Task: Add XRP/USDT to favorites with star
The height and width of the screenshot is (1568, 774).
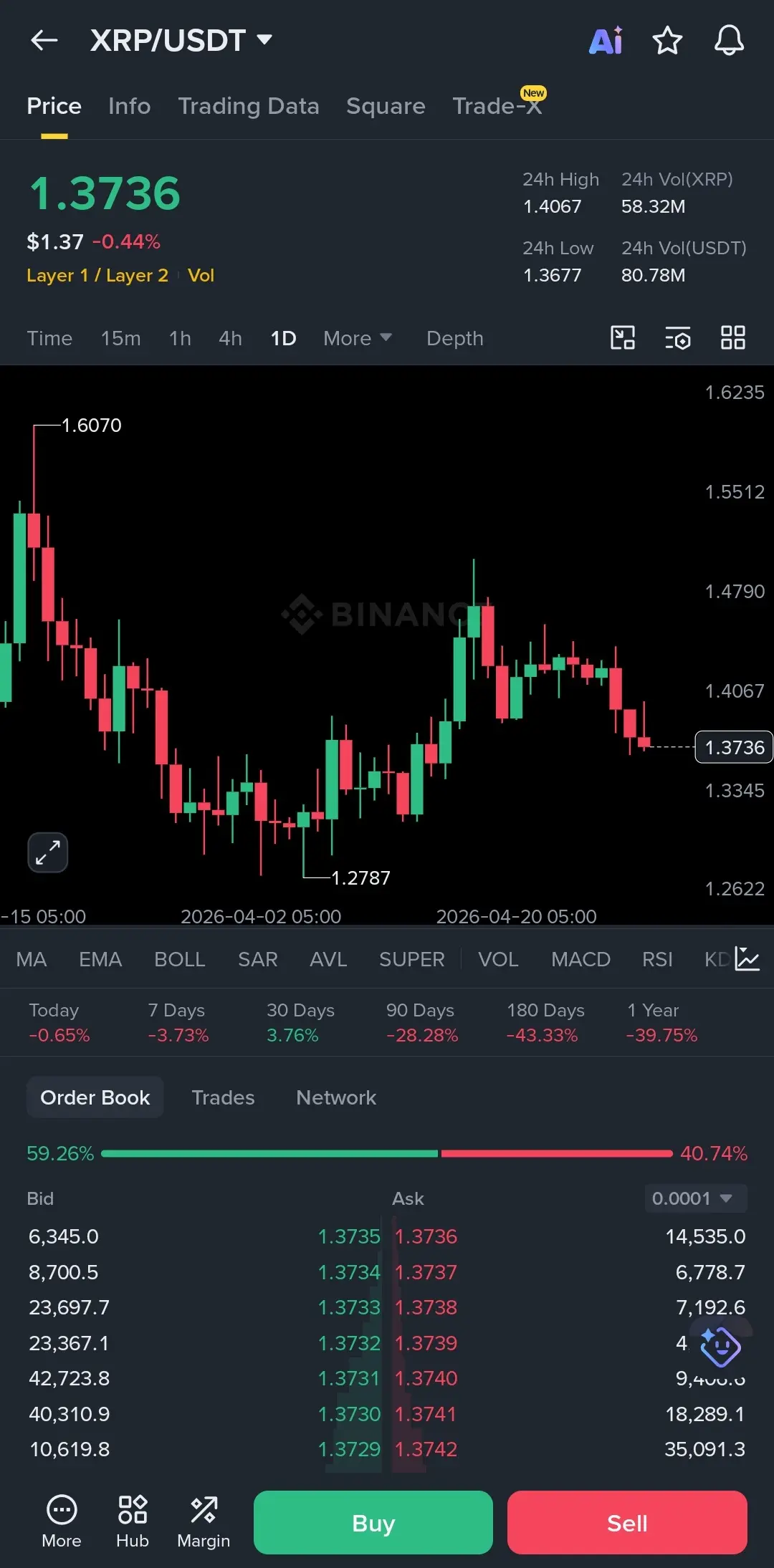Action: 667,40
